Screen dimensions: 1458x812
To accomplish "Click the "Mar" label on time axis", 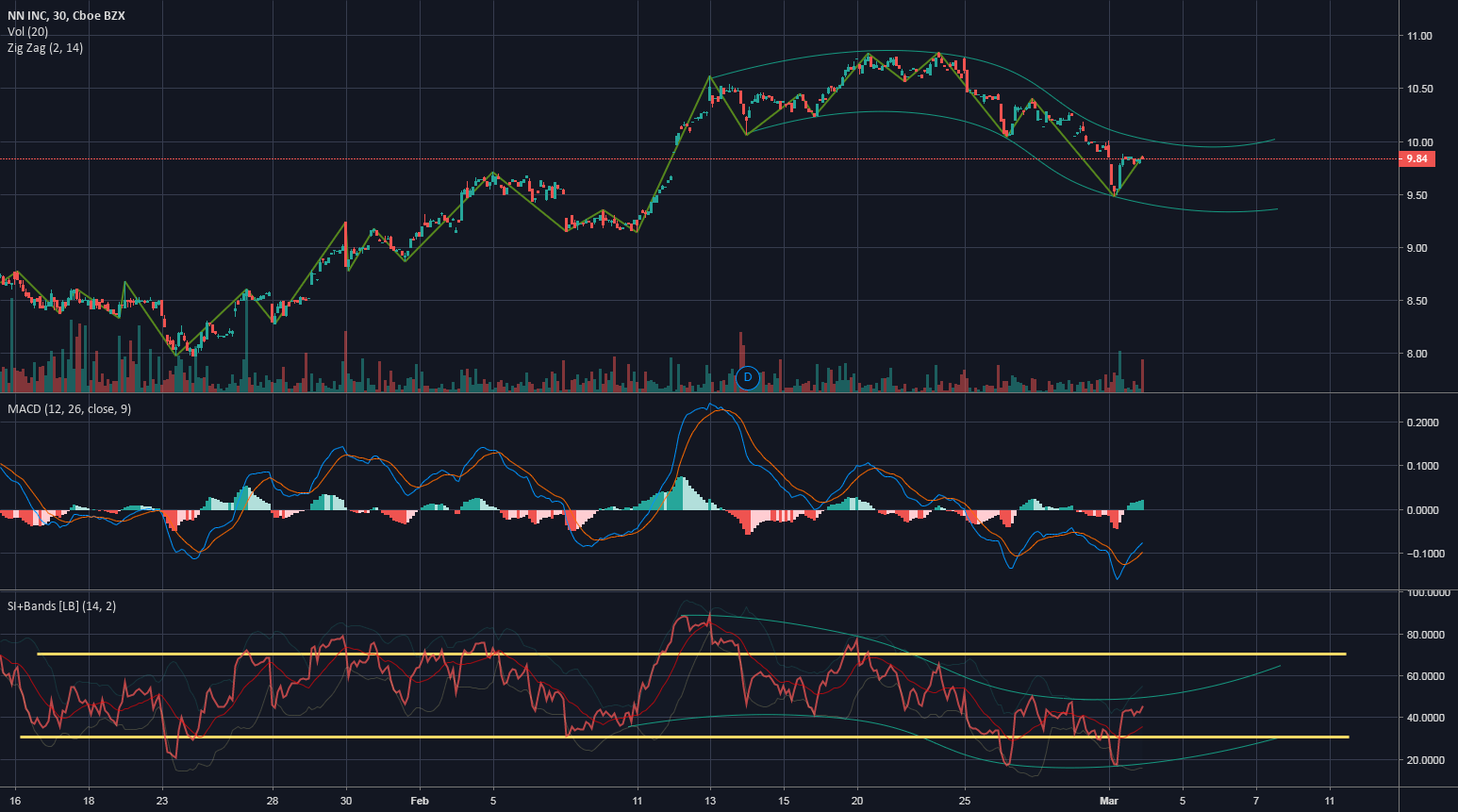I will 1110,800.
